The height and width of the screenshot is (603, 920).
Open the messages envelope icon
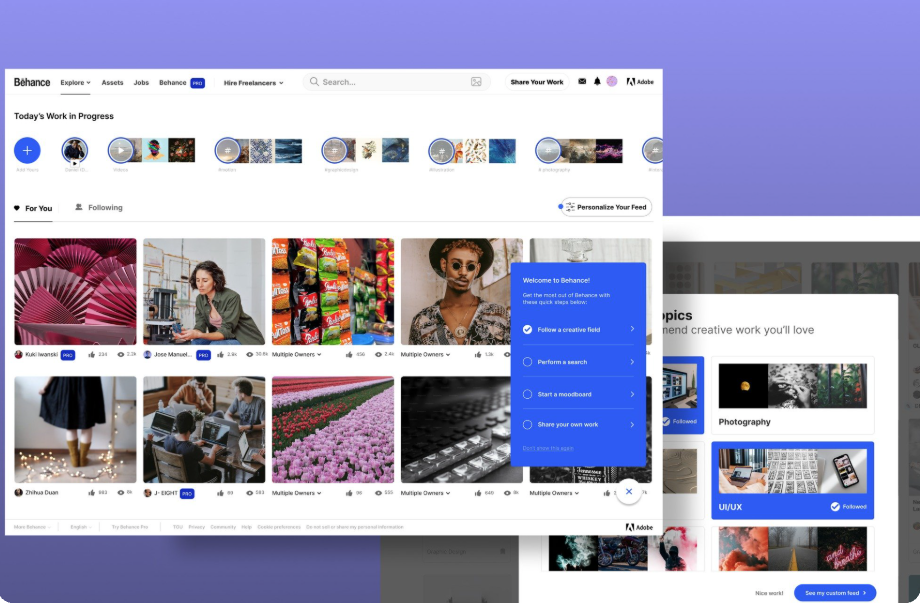click(582, 82)
